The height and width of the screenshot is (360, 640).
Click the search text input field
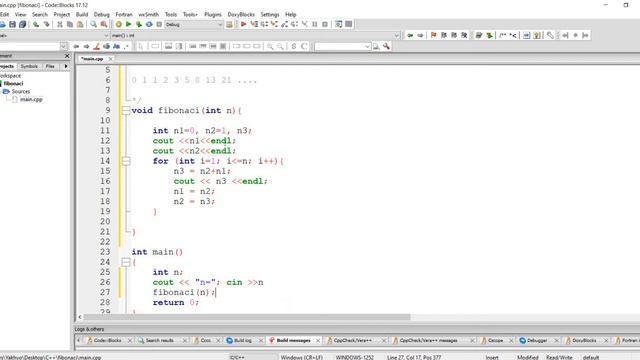pos(339,47)
